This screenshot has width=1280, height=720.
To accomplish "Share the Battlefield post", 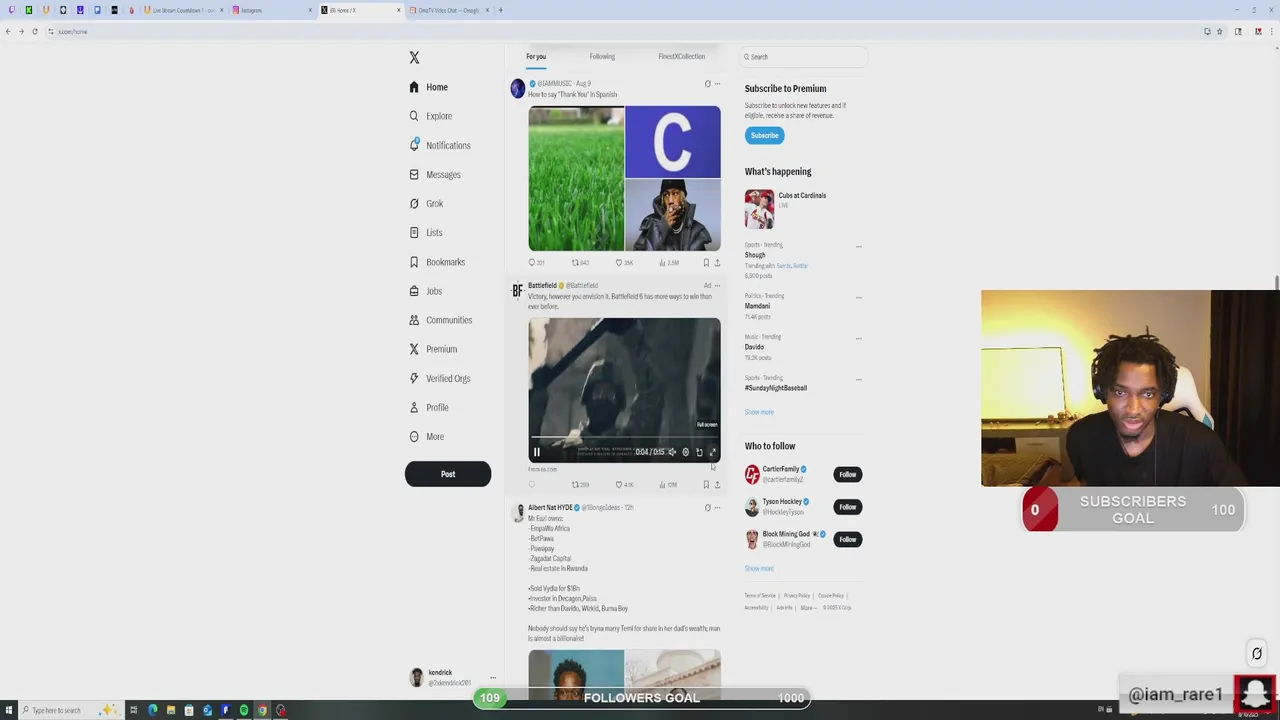I will click(717, 485).
